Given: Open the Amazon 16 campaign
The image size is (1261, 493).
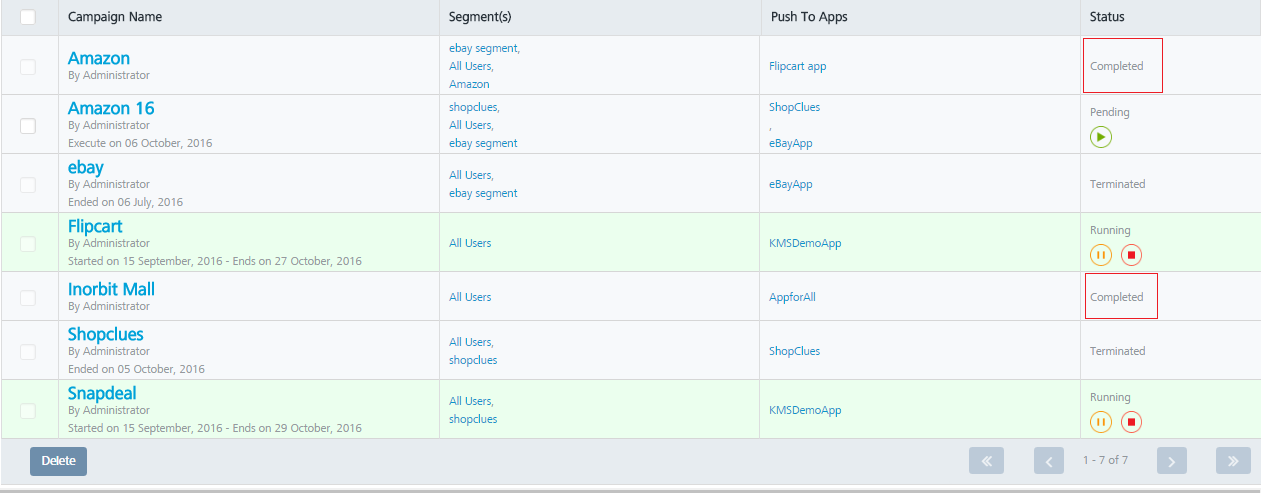Looking at the screenshot, I should coord(111,108).
